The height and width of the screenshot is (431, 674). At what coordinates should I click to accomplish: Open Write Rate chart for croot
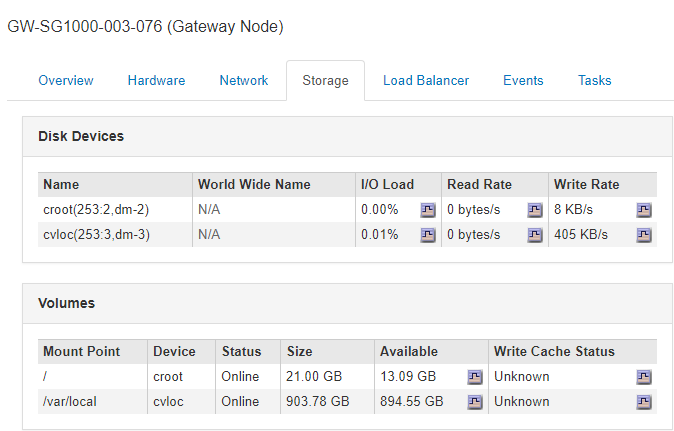point(644,210)
